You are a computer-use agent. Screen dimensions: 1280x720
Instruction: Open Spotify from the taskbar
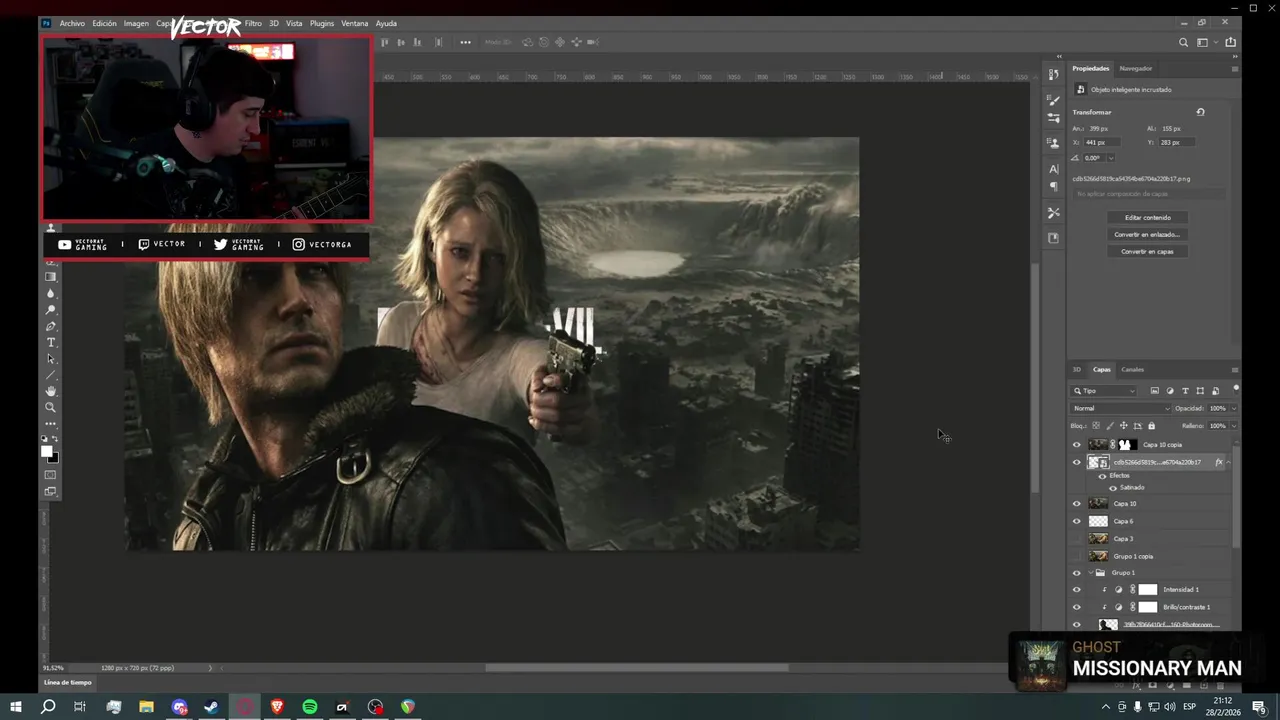click(x=310, y=707)
